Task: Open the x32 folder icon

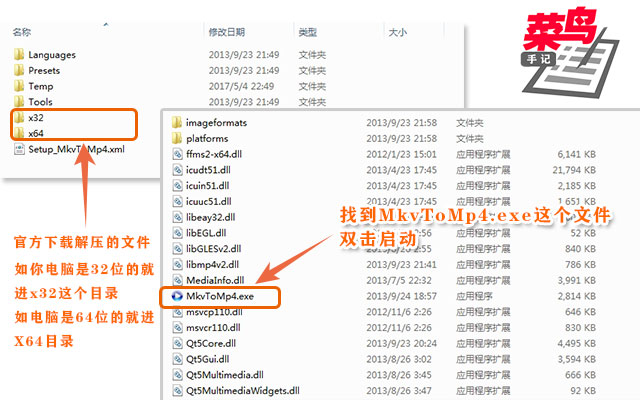Action: coord(19,118)
